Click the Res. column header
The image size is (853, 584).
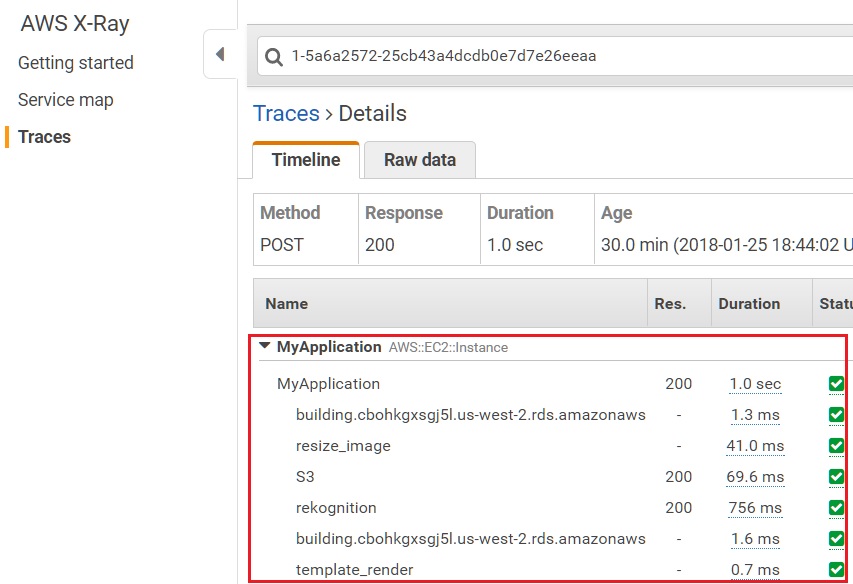679,303
